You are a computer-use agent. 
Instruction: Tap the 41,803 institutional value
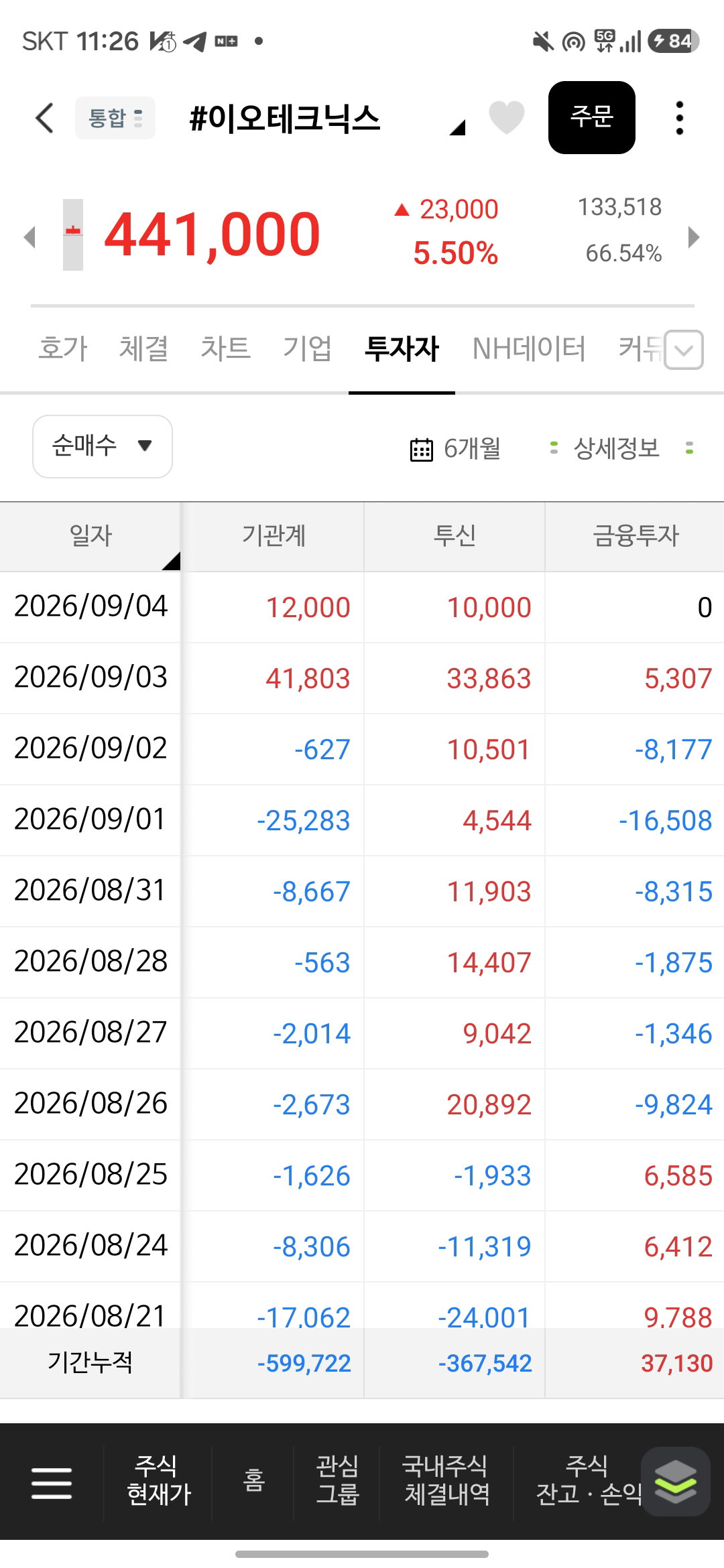pyautogui.click(x=308, y=679)
